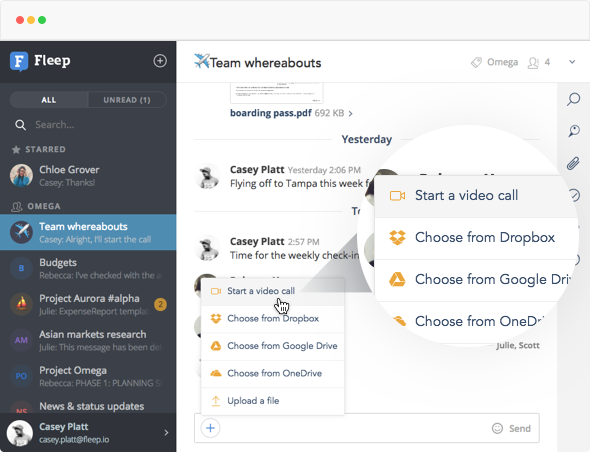Click the Send button
590x452 pixels.
pyautogui.click(x=520, y=428)
